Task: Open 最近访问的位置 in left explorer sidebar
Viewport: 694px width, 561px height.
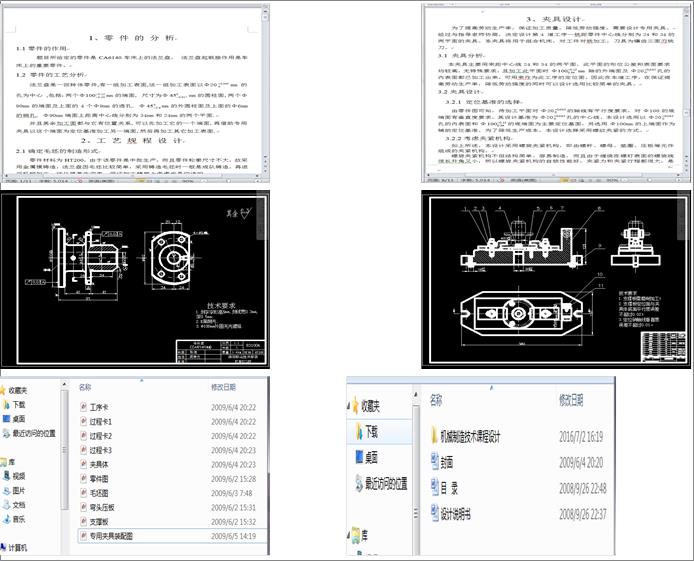Action: [x=29, y=433]
